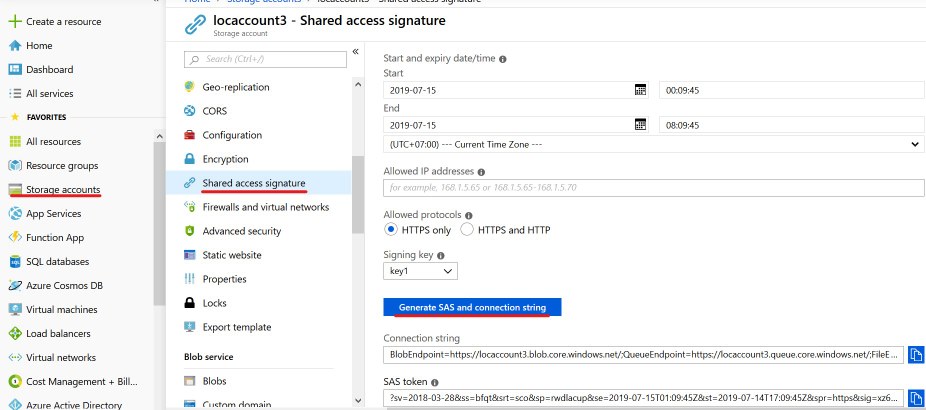Image resolution: width=926 pixels, height=410 pixels.
Task: Click the Resource groups cube icon
Action: coord(15,165)
